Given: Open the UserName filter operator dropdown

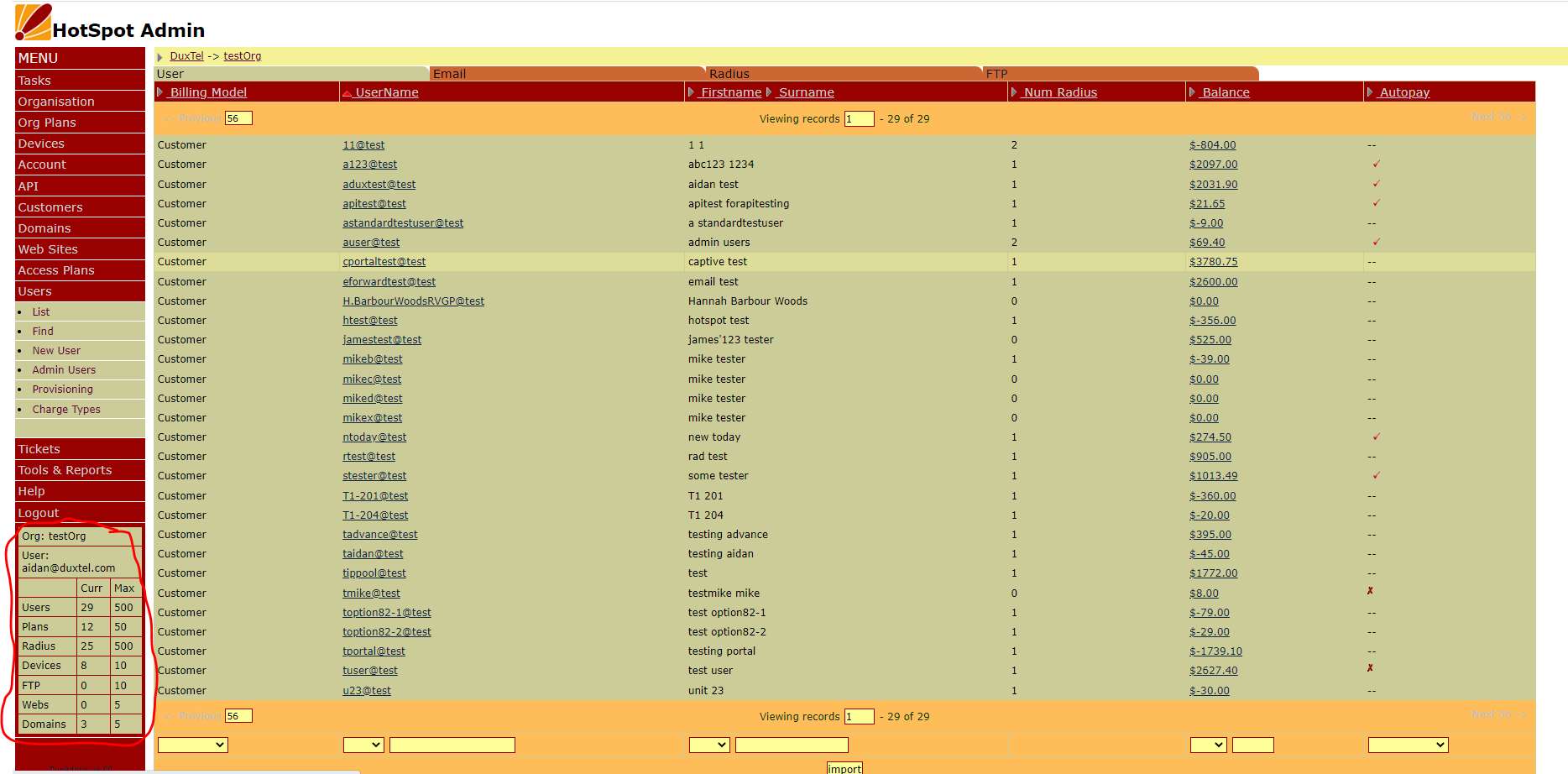Looking at the screenshot, I should (363, 745).
